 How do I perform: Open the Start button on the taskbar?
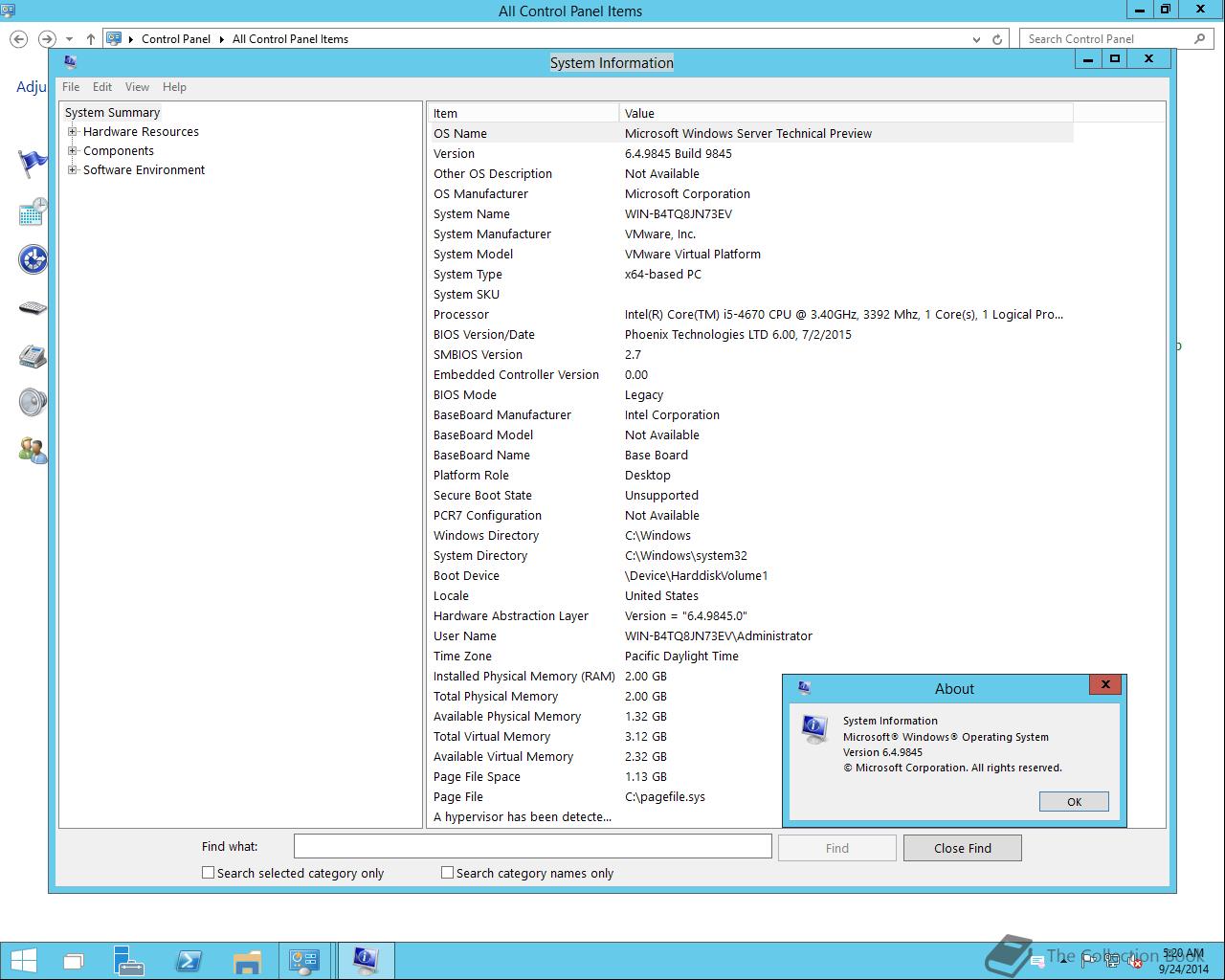(x=23, y=961)
